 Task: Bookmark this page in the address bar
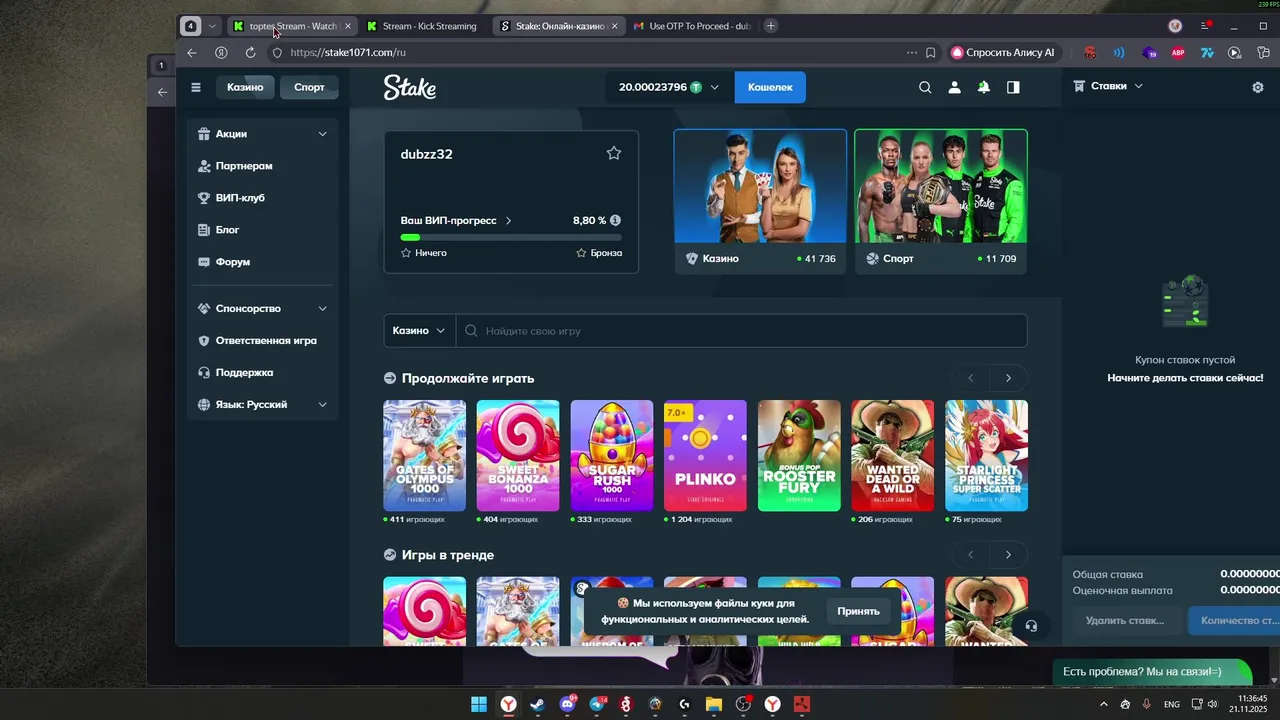coord(931,52)
